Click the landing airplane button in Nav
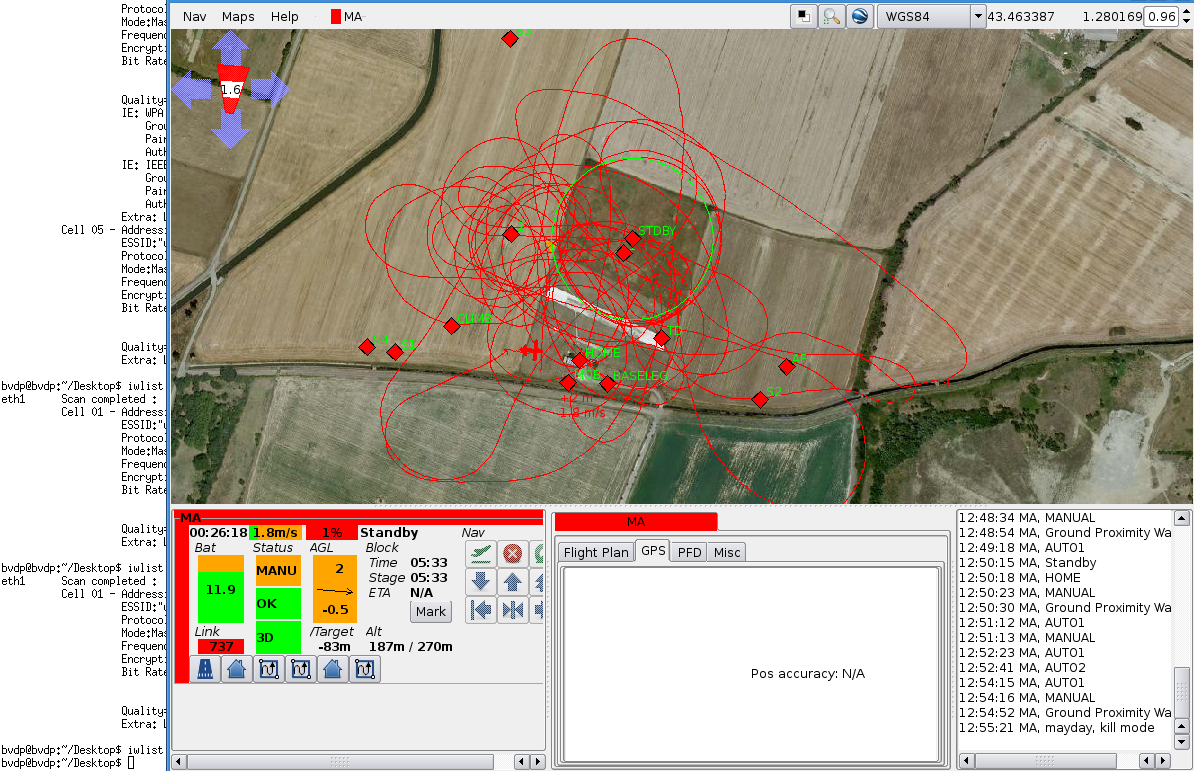 [482, 552]
